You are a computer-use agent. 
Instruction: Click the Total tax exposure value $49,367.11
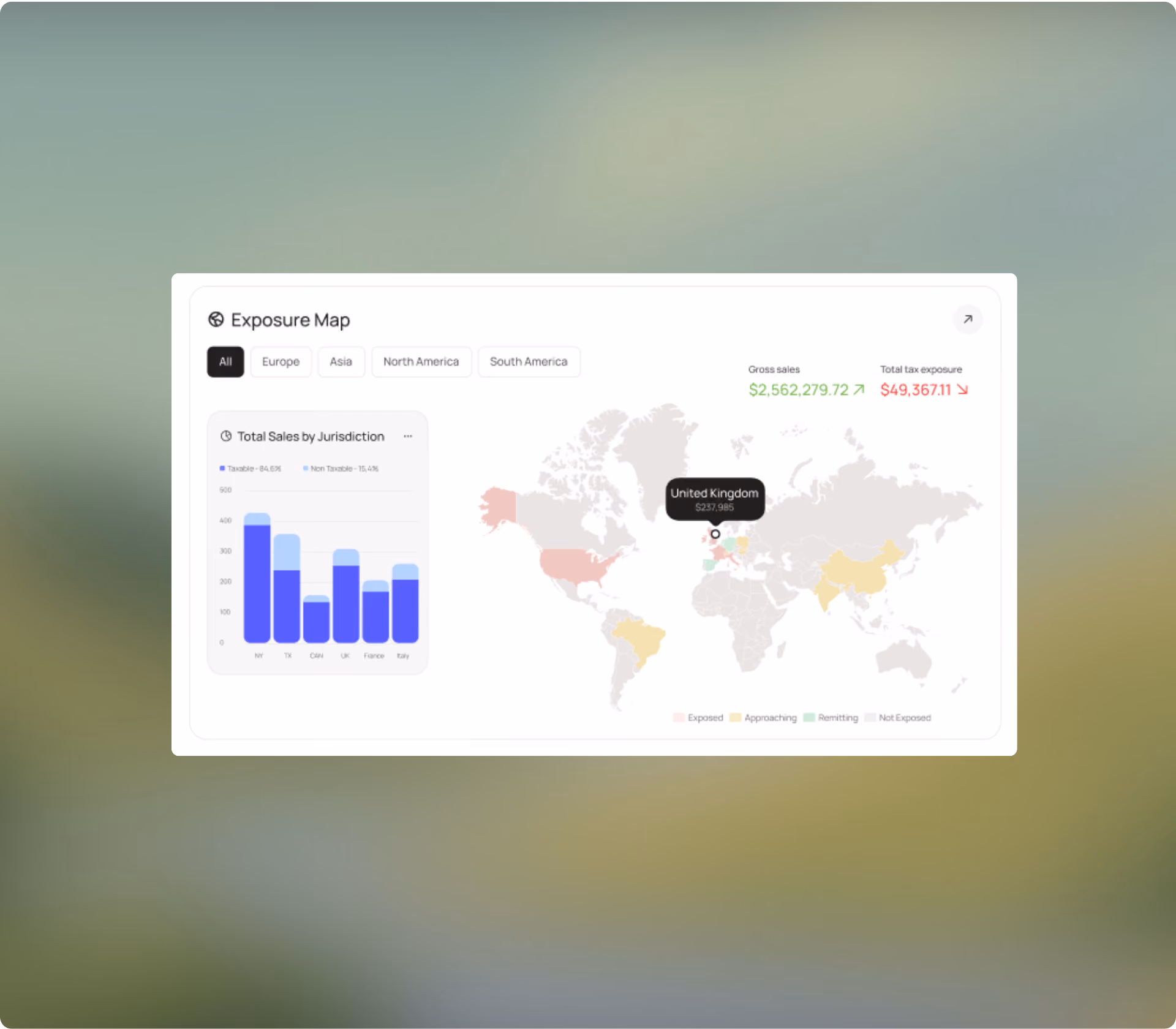tap(915, 390)
